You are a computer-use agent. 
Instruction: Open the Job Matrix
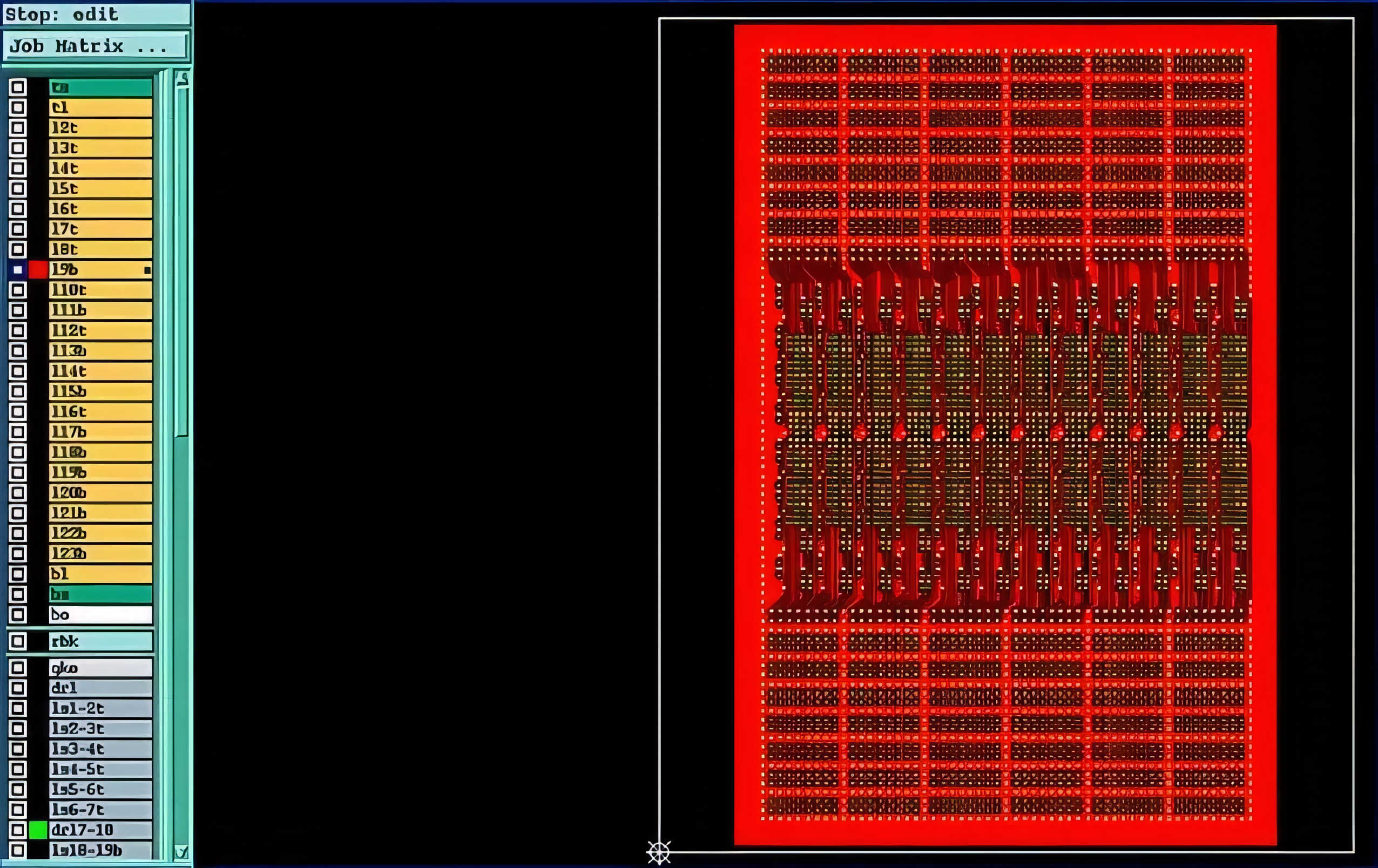pyautogui.click(x=96, y=46)
